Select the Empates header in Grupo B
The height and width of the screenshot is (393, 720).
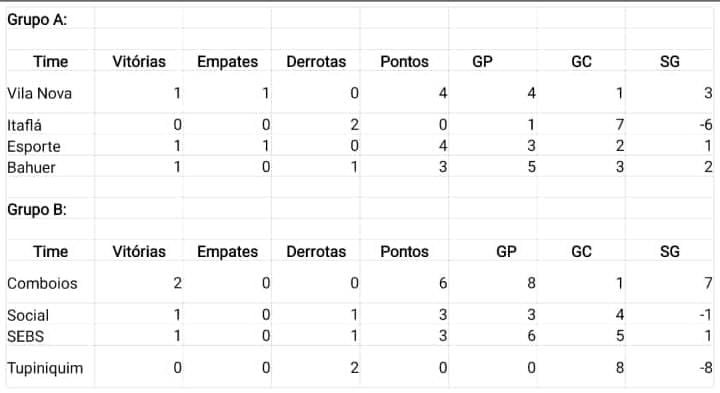coord(227,252)
